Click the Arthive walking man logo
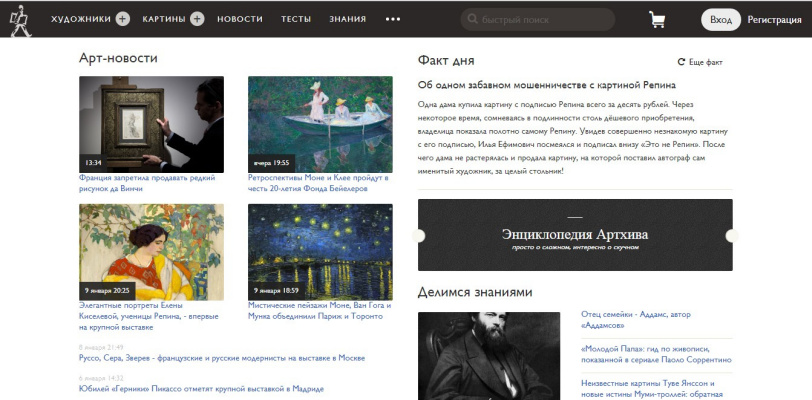Screen dimensions: 812x400 19,19
